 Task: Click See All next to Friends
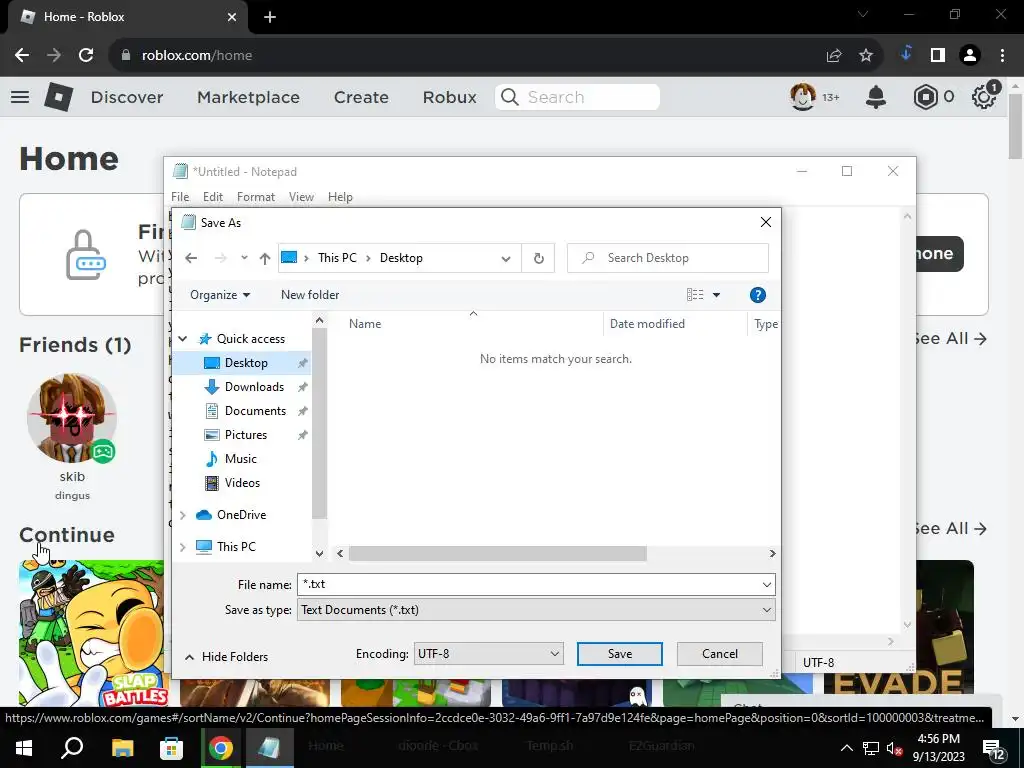click(950, 339)
